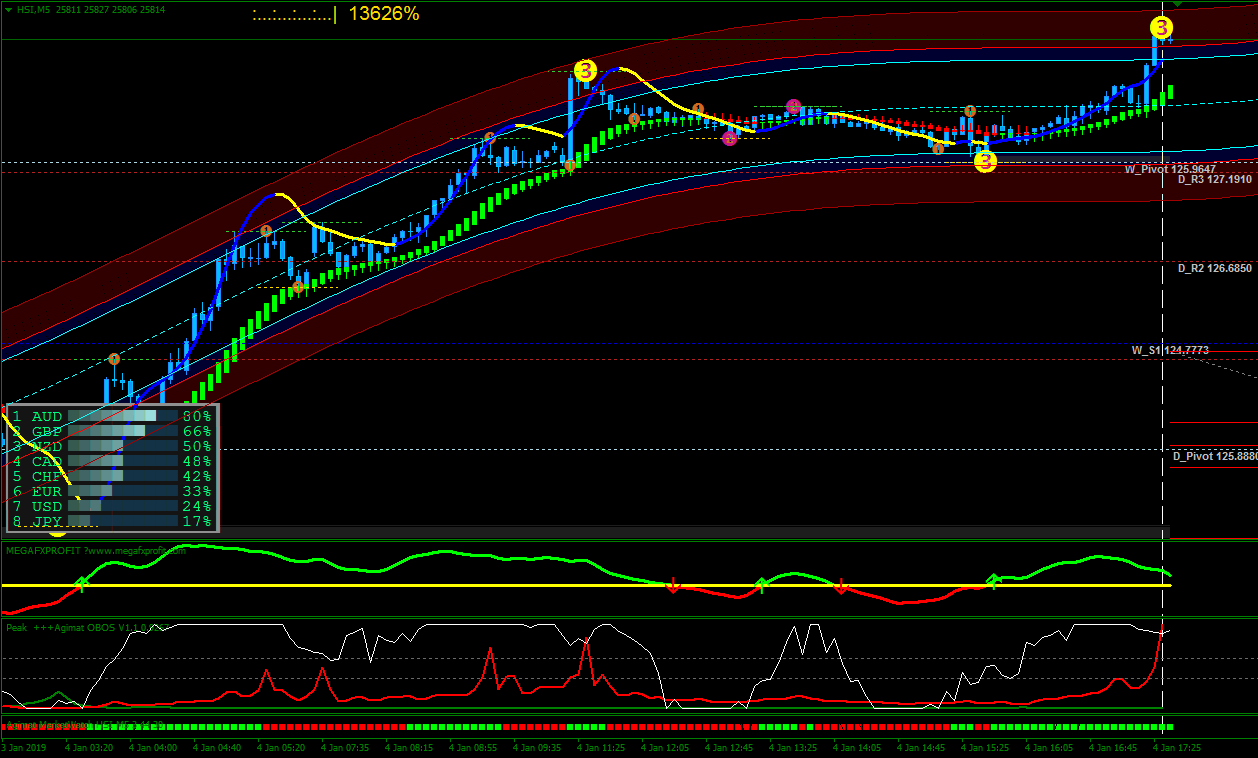Select the GBP 66% strength row
Image resolution: width=1258 pixels, height=758 pixels.
(x=112, y=431)
